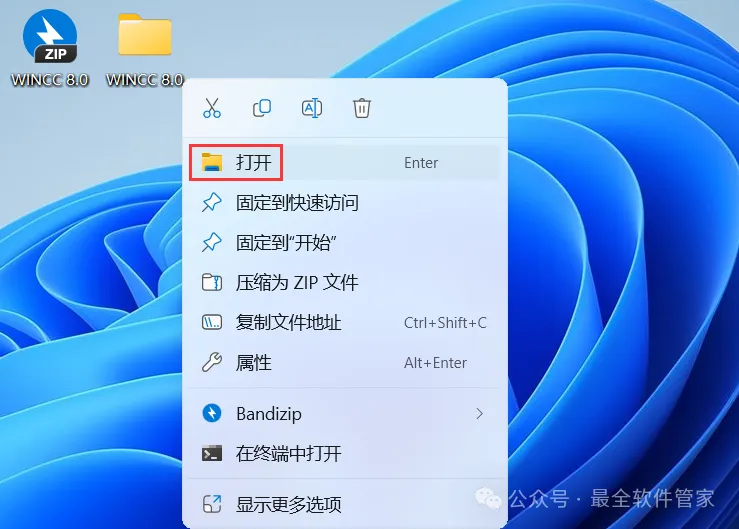Click the pin icon next to 固定到快速访问
739x529 pixels.
212,203
